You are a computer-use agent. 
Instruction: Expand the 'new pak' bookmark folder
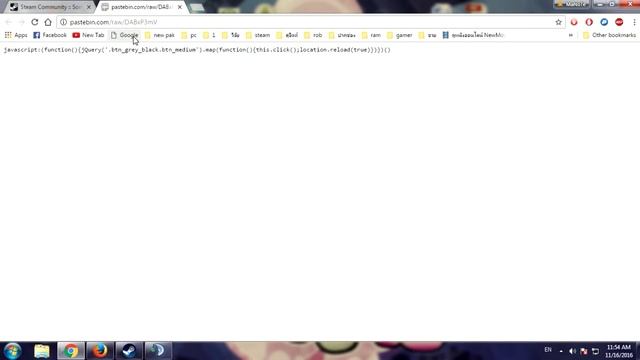(x=160, y=35)
